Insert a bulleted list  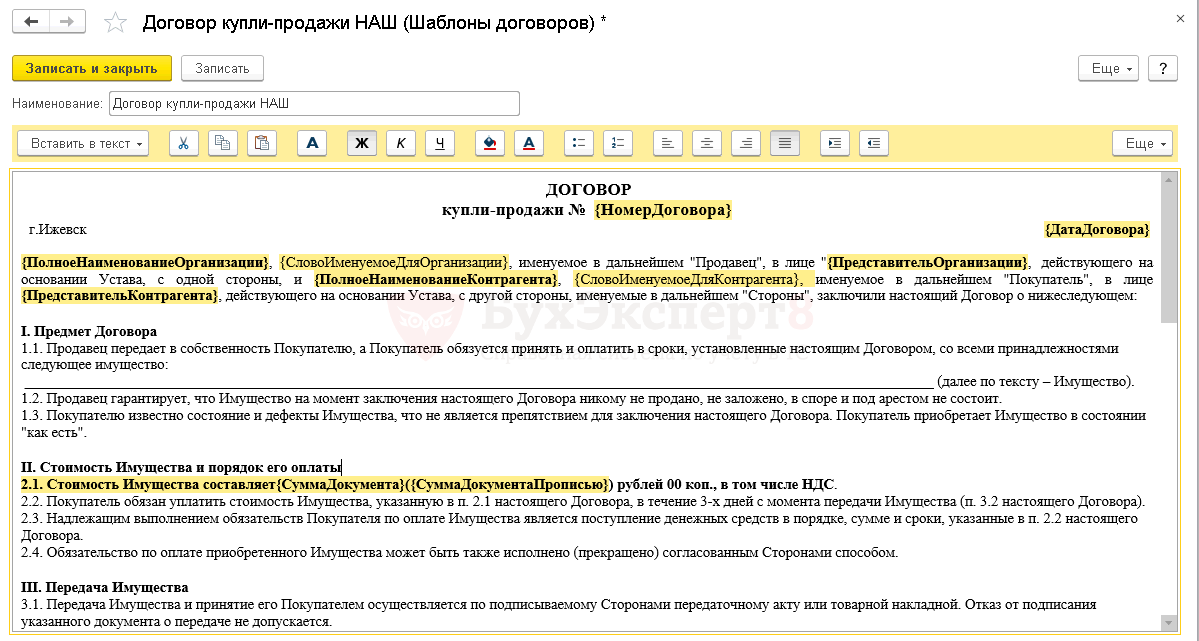point(579,143)
